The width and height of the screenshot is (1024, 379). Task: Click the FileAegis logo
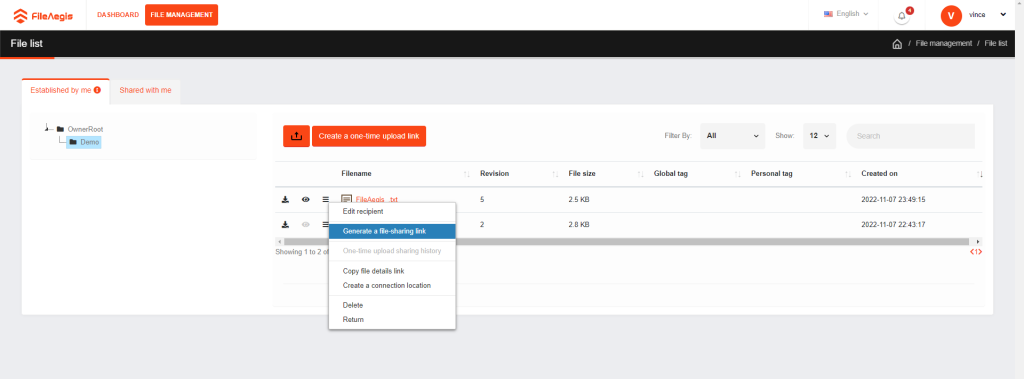coord(43,15)
